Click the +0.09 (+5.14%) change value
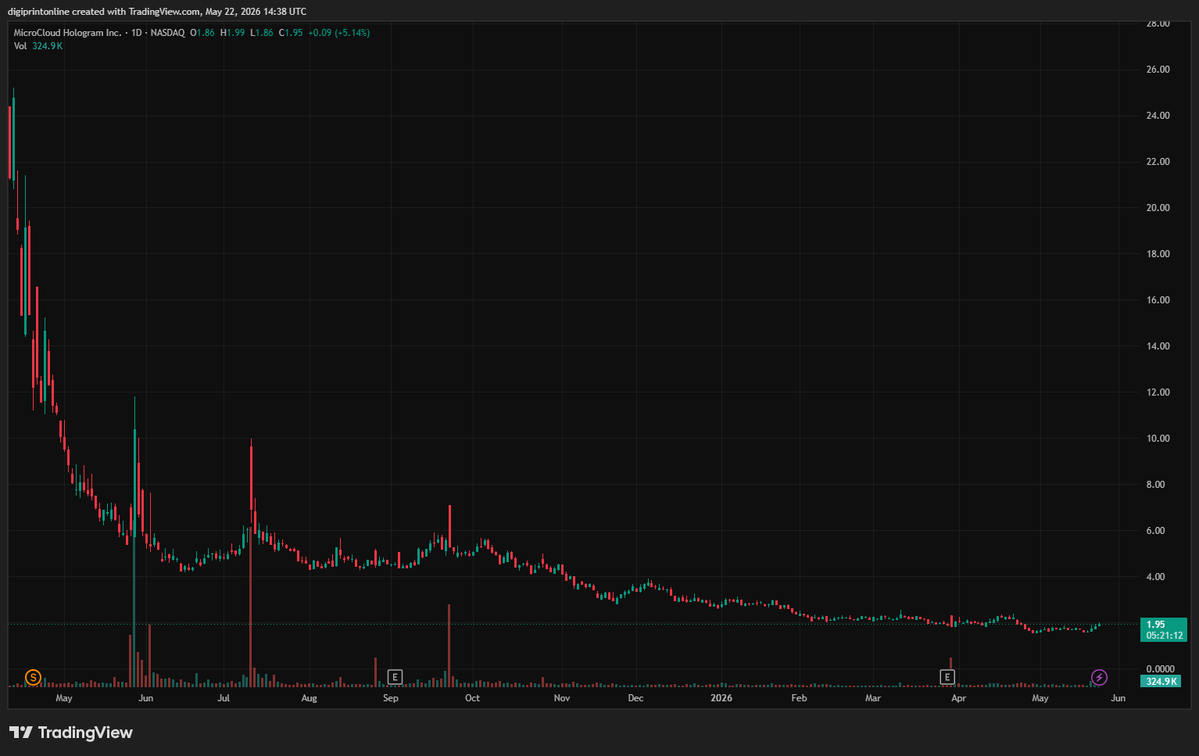The width and height of the screenshot is (1199, 756). pyautogui.click(x=339, y=33)
